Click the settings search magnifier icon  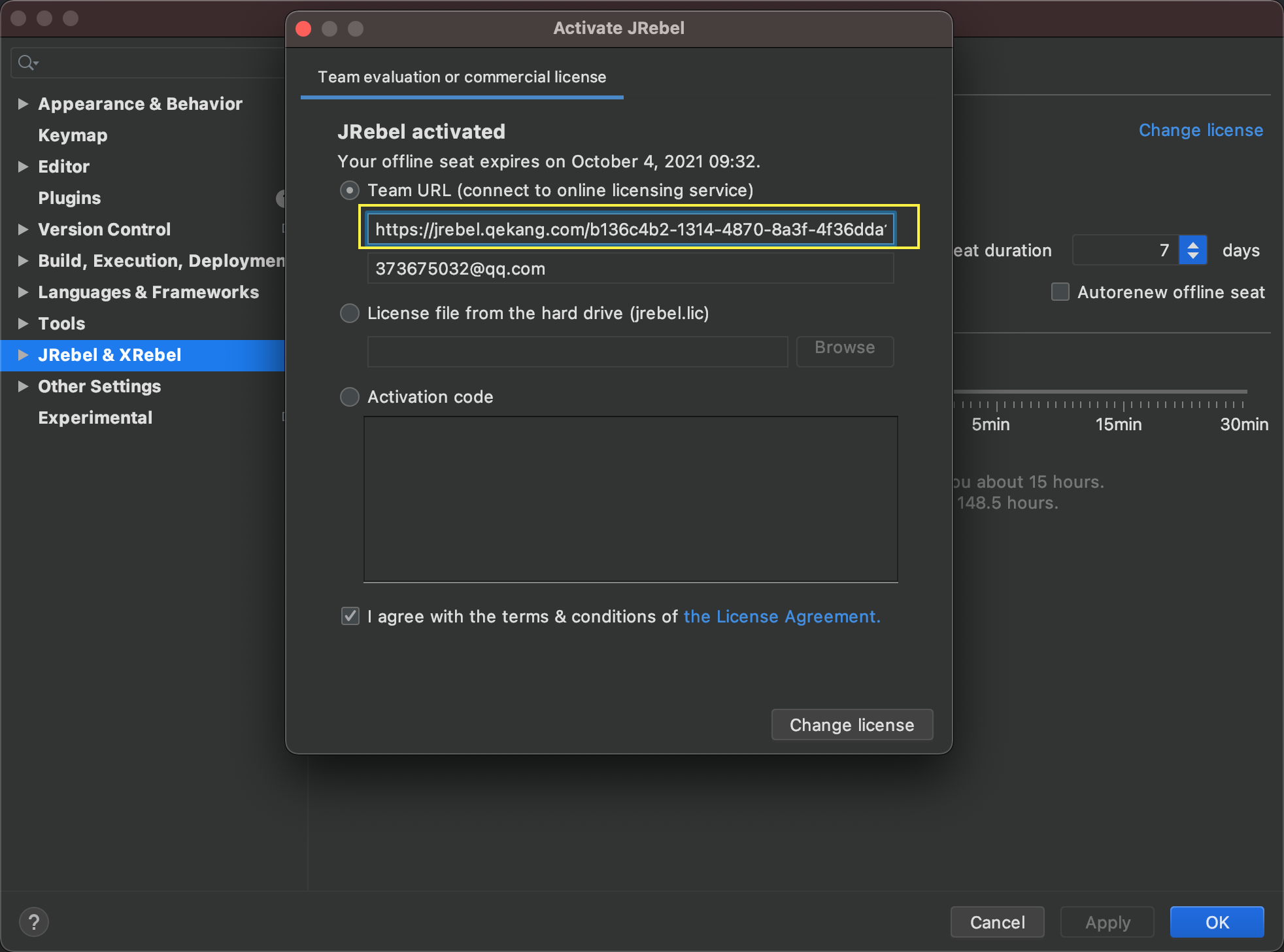click(x=27, y=63)
